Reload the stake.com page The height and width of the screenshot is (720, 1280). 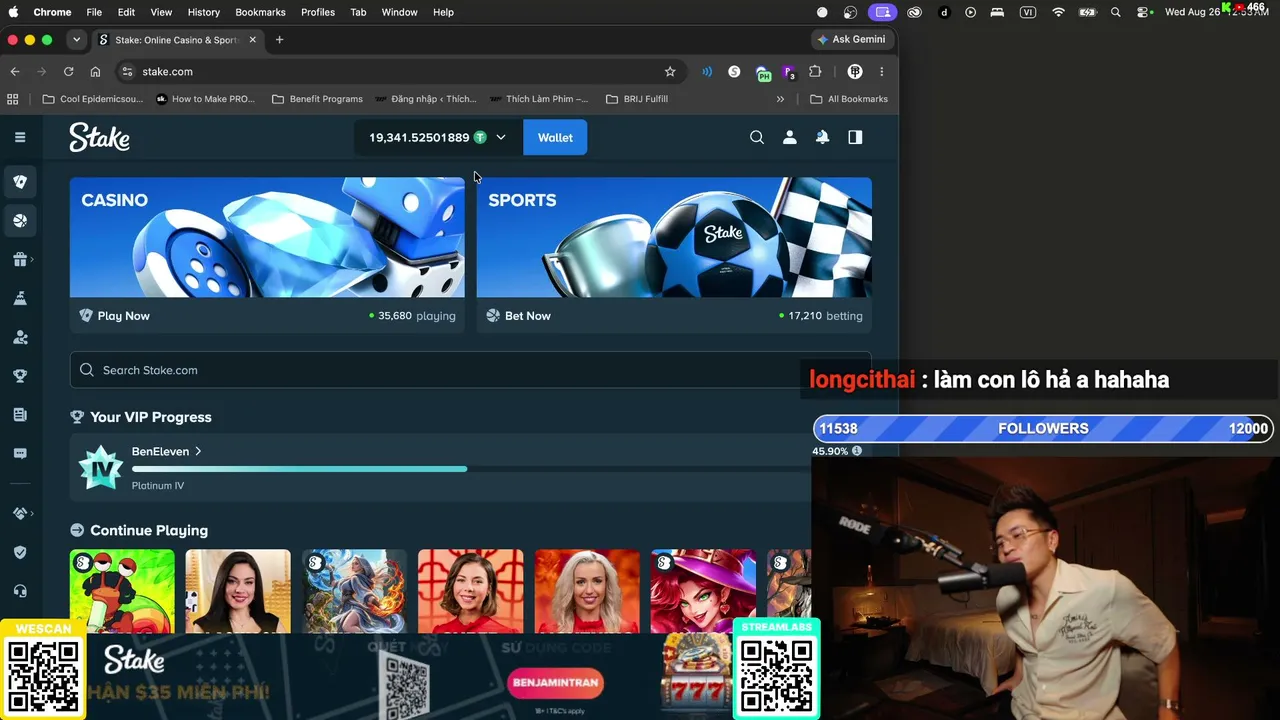tap(68, 72)
